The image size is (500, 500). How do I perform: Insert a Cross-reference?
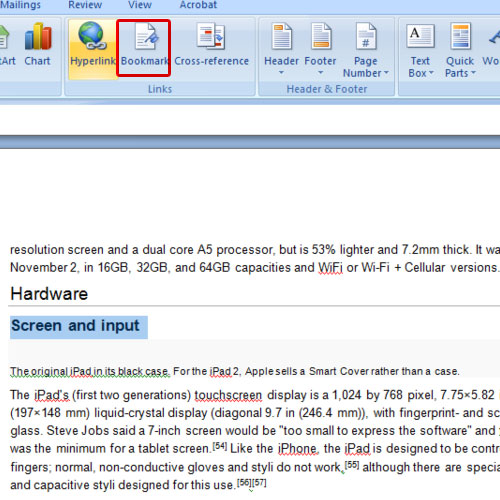211,45
